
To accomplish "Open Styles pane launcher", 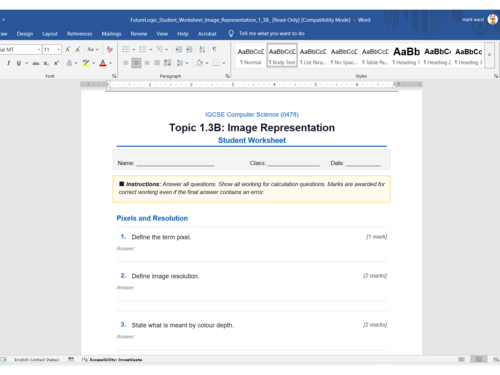I will [x=496, y=76].
